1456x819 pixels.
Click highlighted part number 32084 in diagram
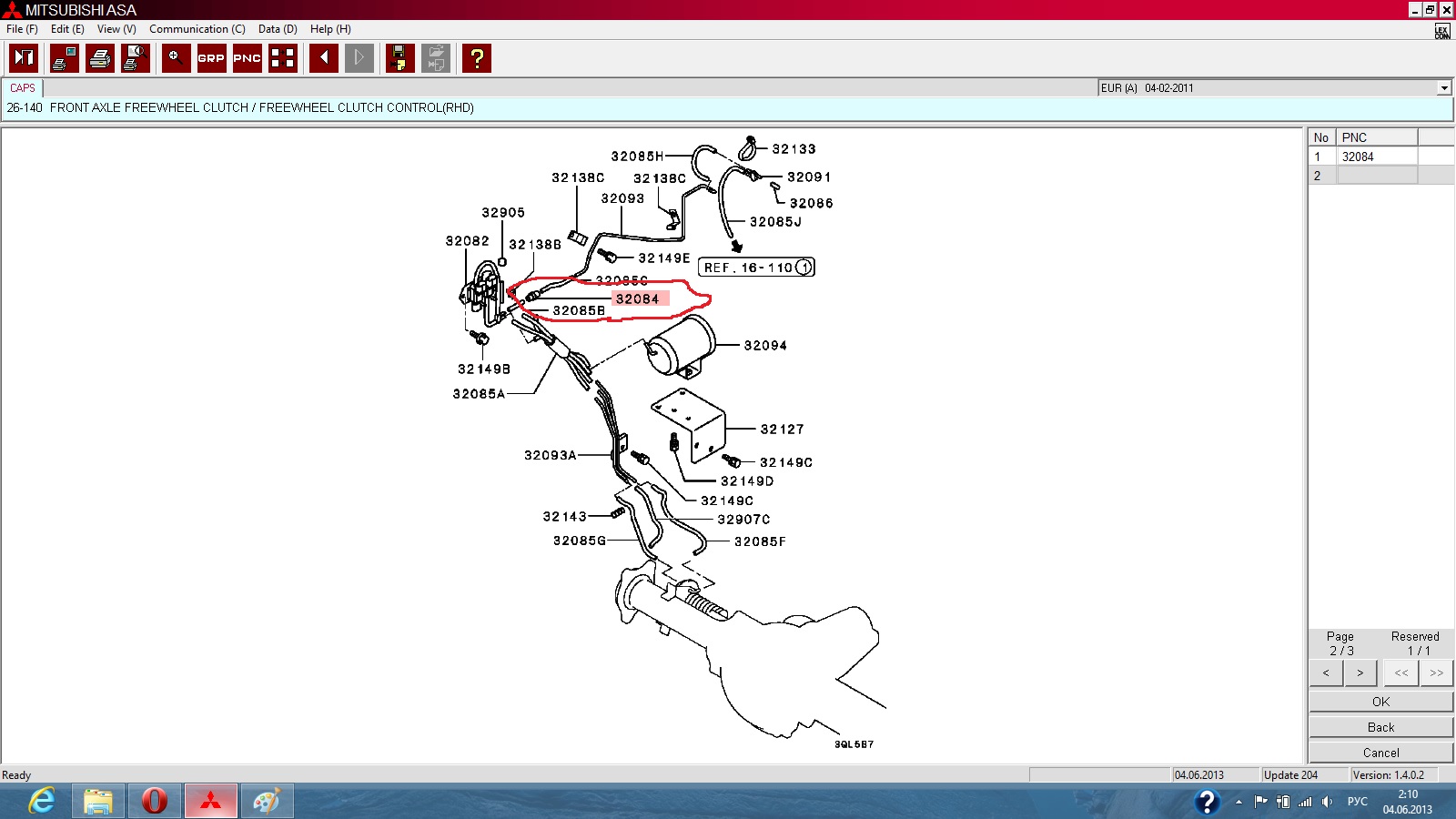[x=637, y=299]
